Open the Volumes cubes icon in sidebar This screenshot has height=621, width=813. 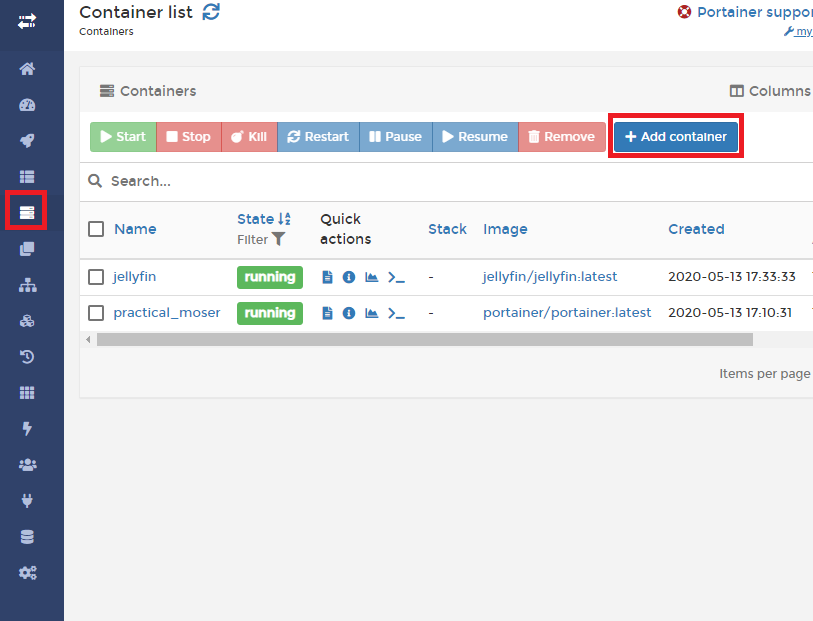(27, 321)
